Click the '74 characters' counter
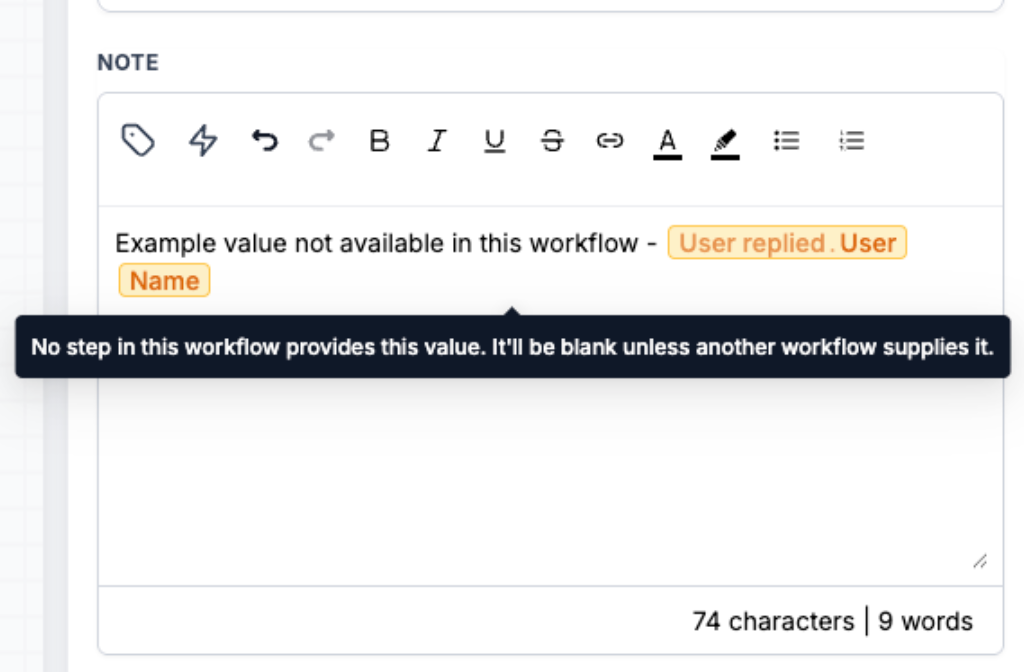Viewport: 1024px width, 672px height. (x=773, y=621)
